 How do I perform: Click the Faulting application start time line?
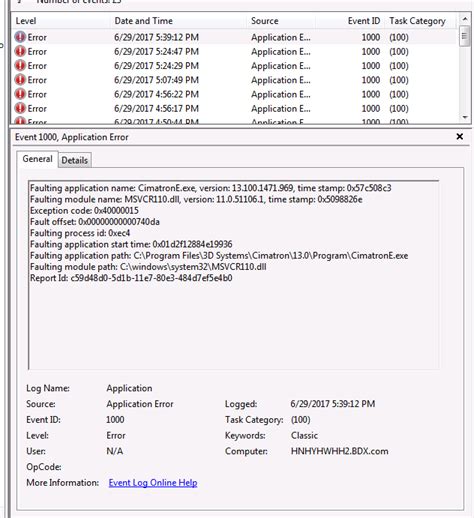click(x=131, y=244)
